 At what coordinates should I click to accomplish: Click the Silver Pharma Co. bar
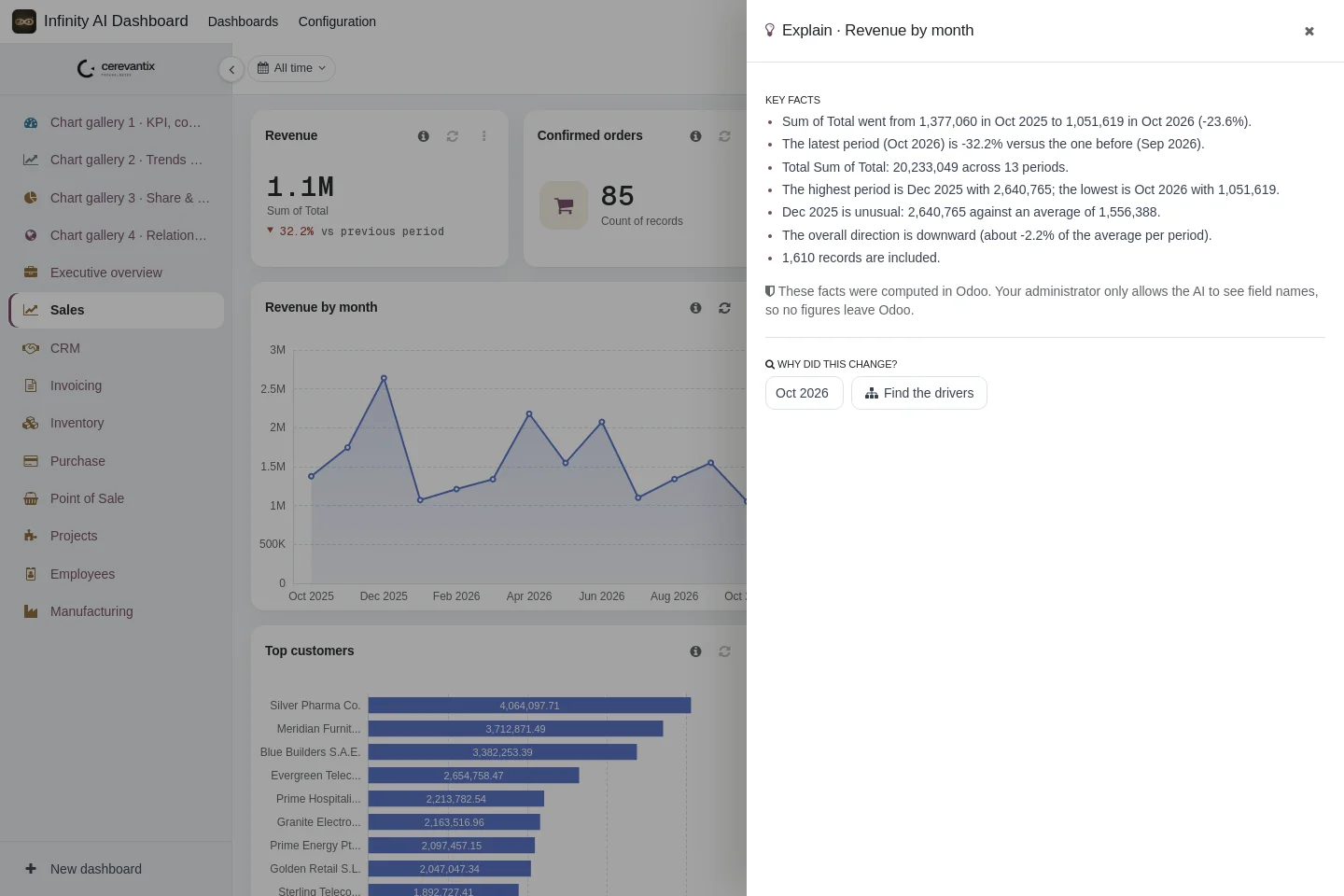coord(529,706)
